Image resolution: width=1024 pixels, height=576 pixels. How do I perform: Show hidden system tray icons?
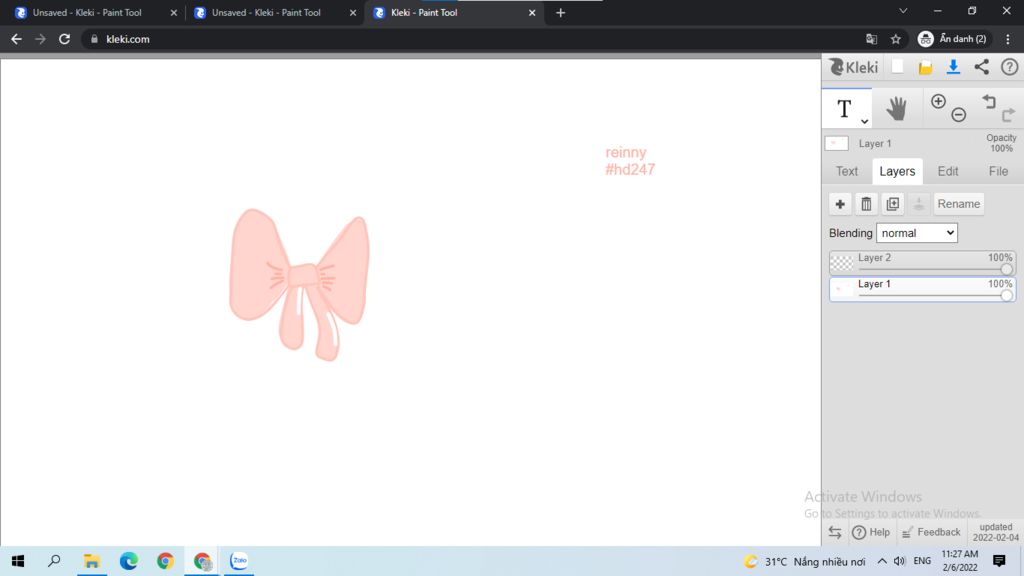click(882, 561)
